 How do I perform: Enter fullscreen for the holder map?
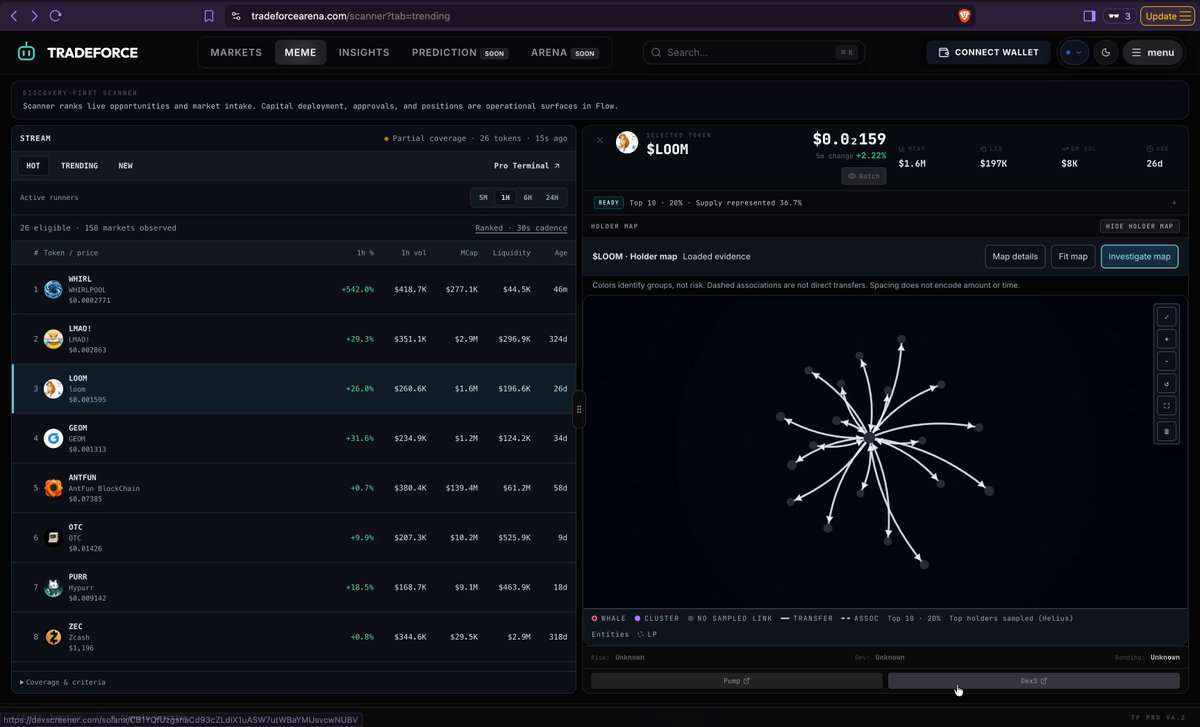pos(1166,407)
